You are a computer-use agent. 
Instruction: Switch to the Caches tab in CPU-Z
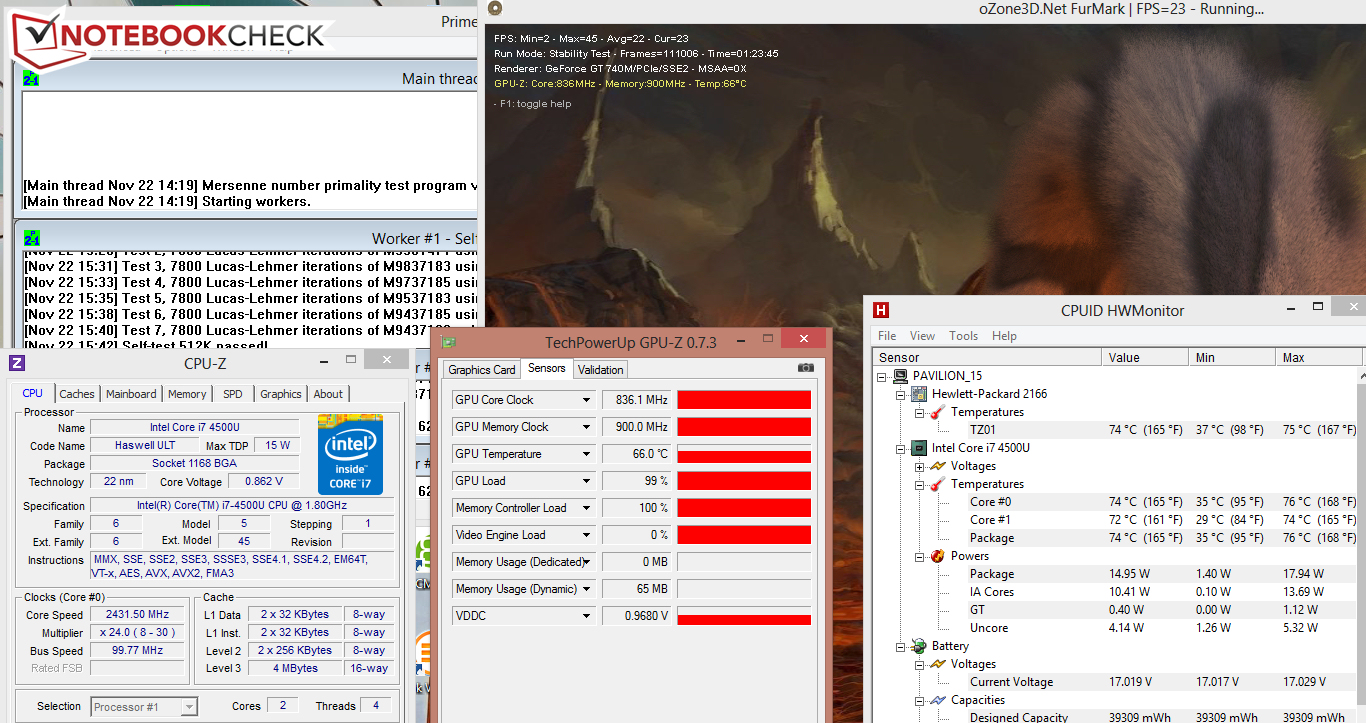pyautogui.click(x=76, y=394)
